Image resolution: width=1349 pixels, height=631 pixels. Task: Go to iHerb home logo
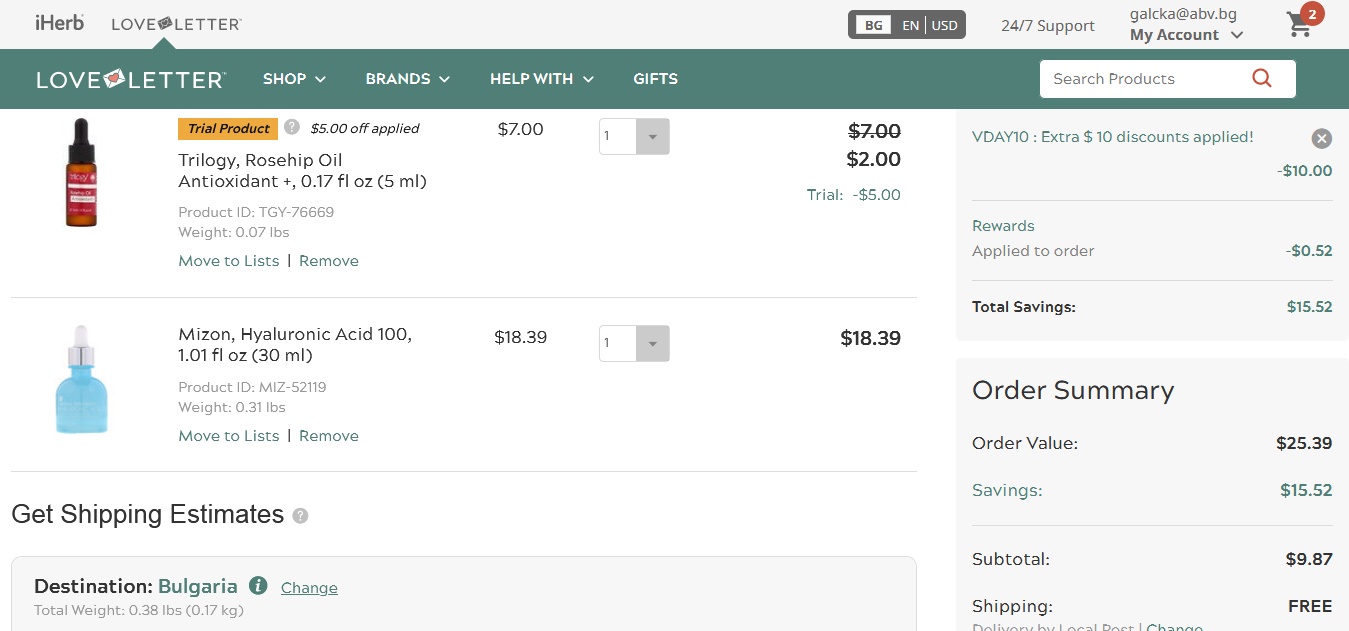coord(59,23)
